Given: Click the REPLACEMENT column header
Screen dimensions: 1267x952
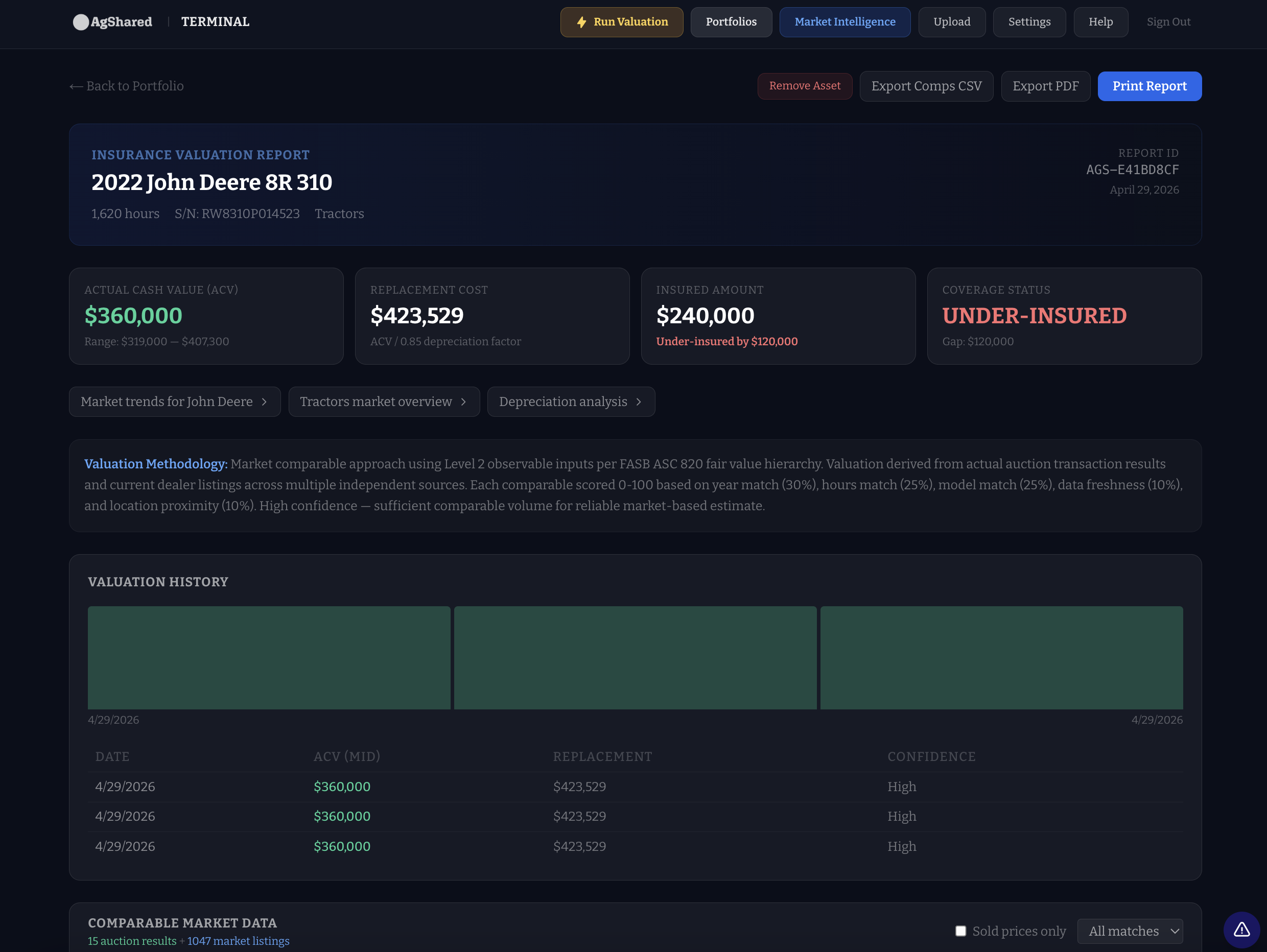Looking at the screenshot, I should coord(602,757).
